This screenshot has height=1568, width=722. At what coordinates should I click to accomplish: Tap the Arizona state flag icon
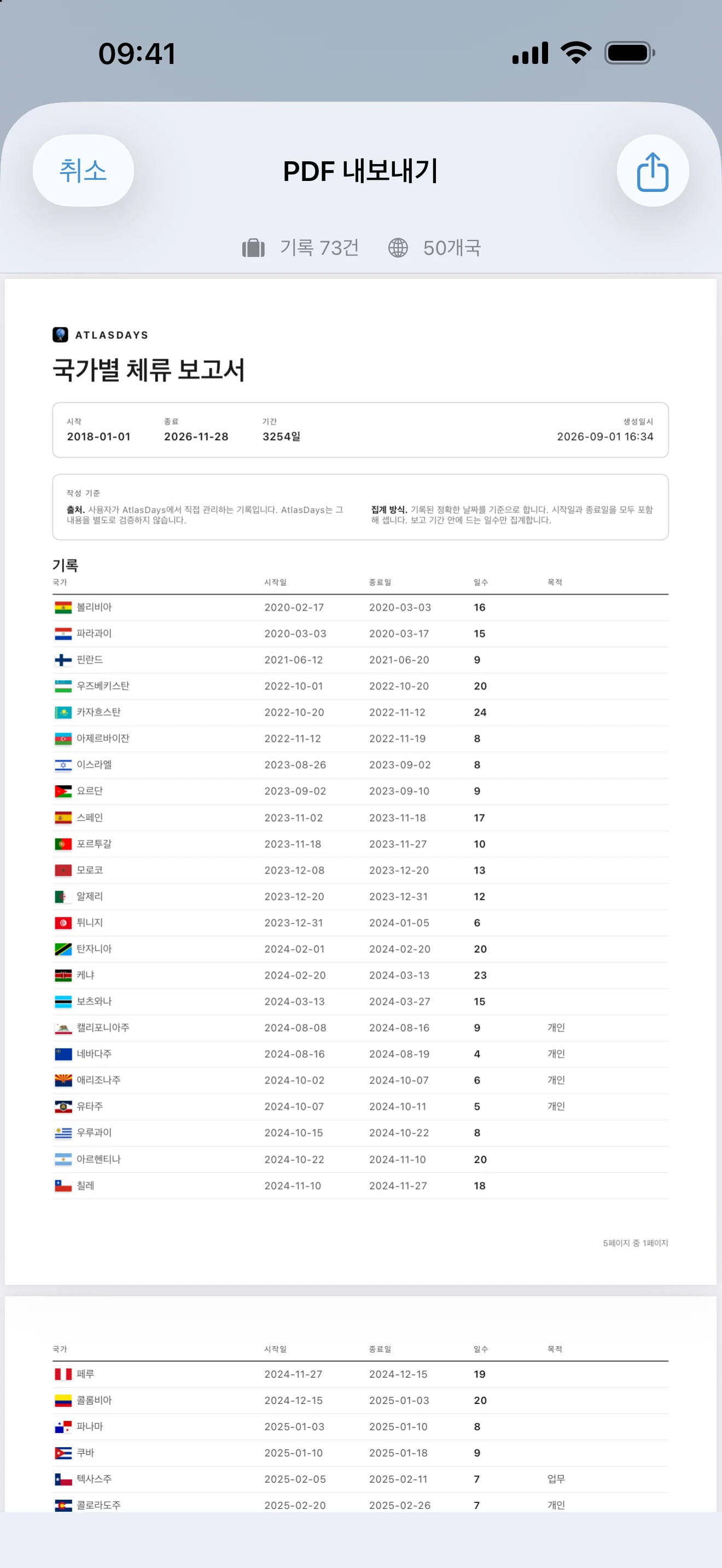click(x=63, y=1080)
